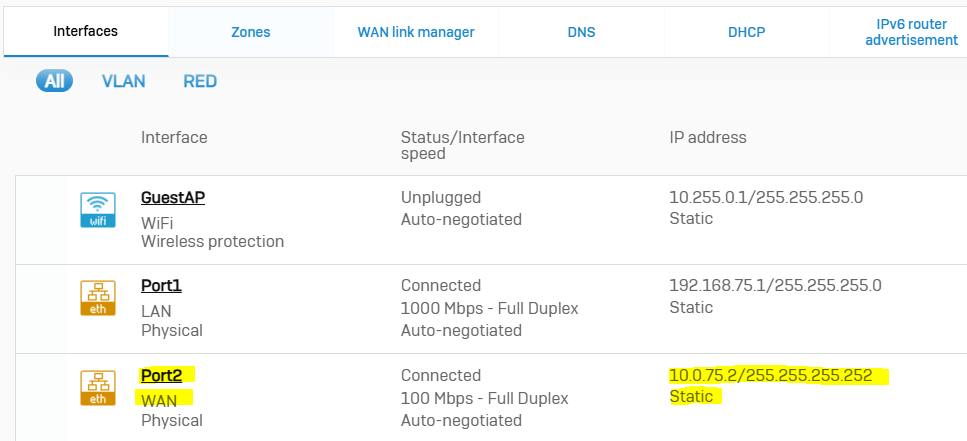
Task: Switch to the Zones tab
Action: click(x=251, y=32)
